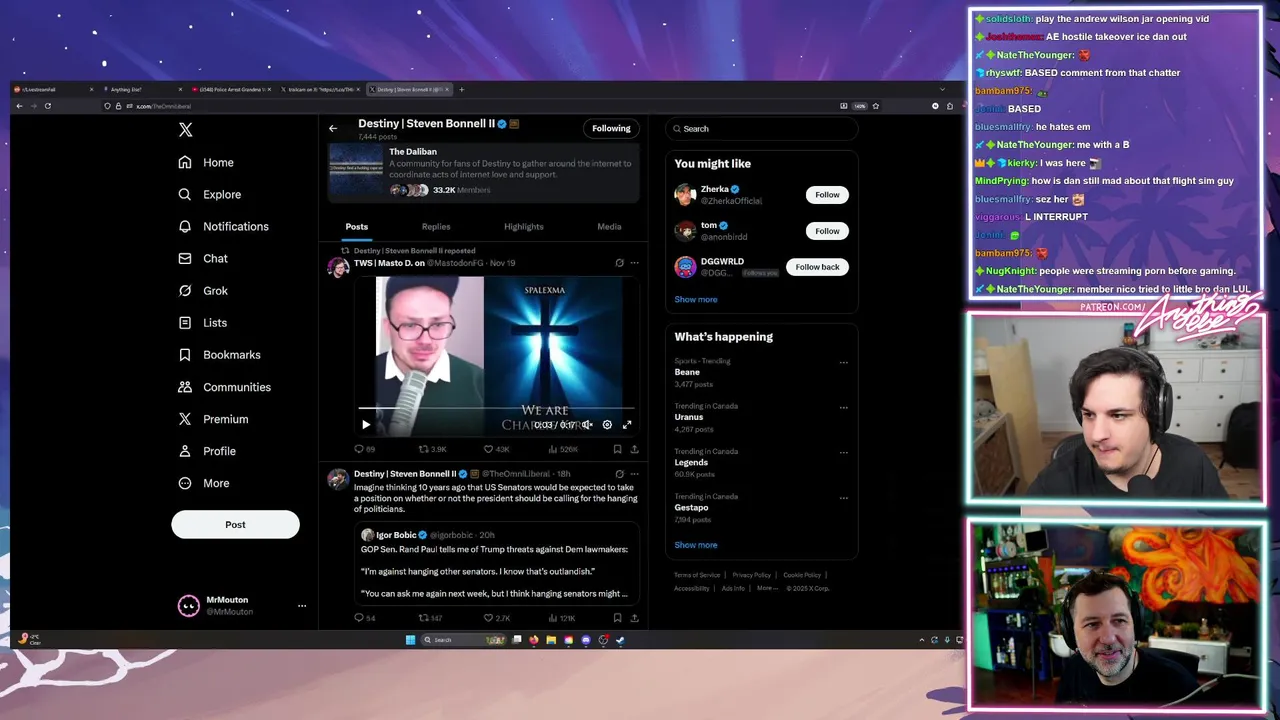
Task: Open The Daliban community card
Action: (484, 172)
